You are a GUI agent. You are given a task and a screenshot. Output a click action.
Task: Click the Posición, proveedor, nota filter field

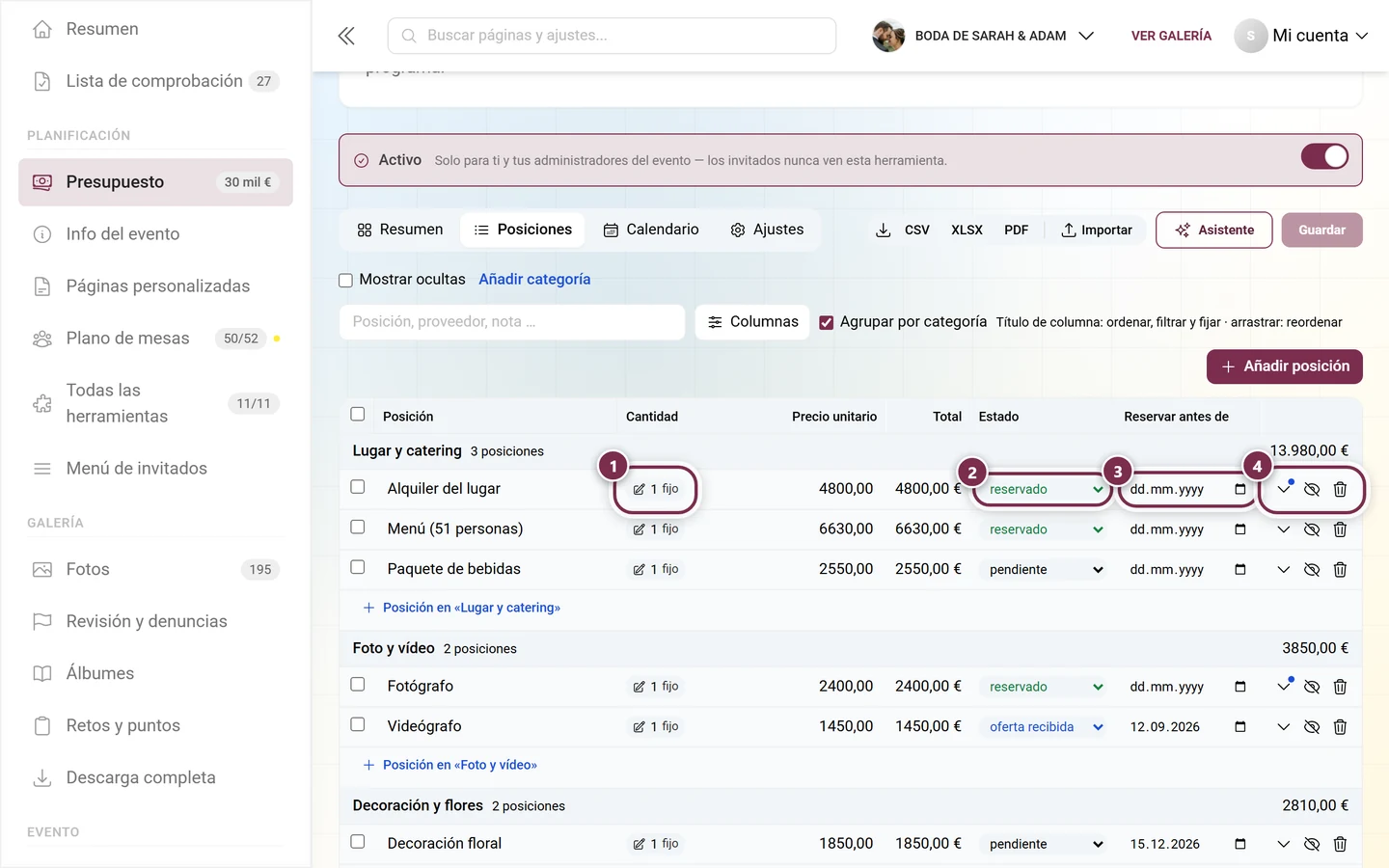[512, 322]
